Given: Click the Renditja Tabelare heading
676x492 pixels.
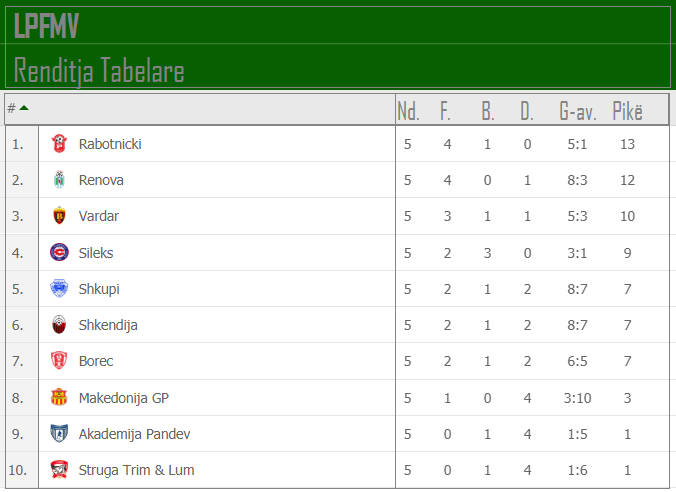Looking at the screenshot, I should pyautogui.click(x=99, y=70).
